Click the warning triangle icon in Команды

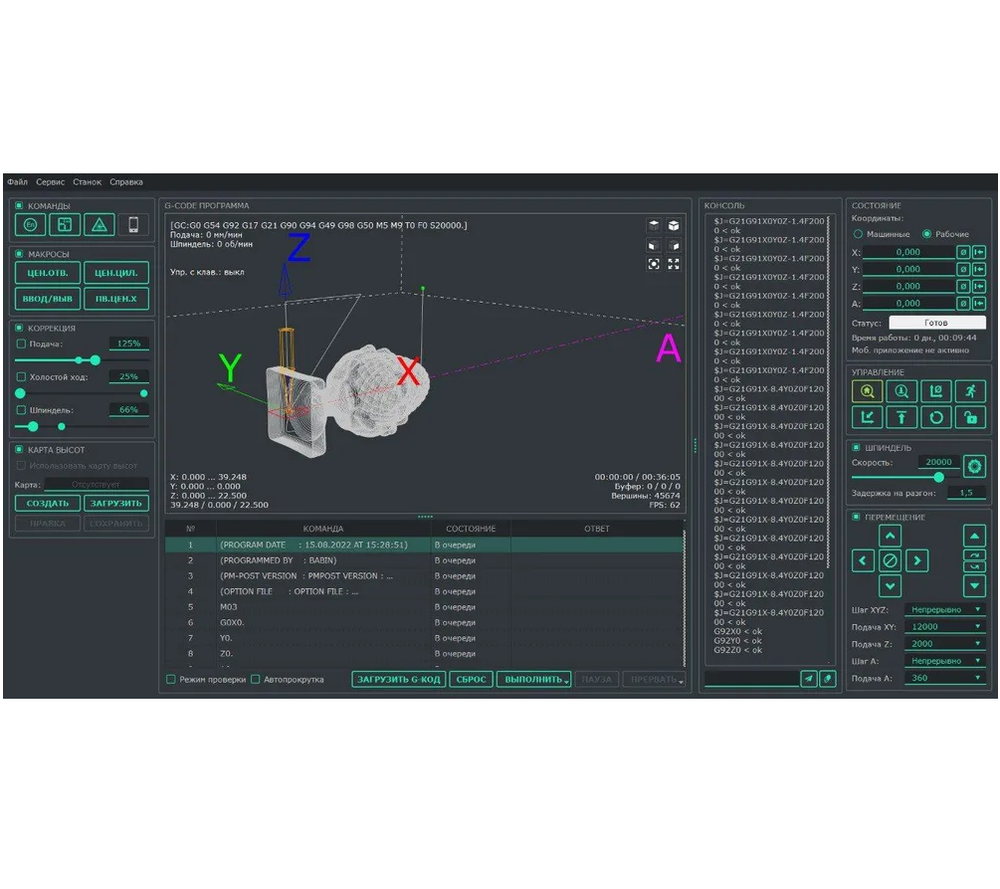pos(99,225)
